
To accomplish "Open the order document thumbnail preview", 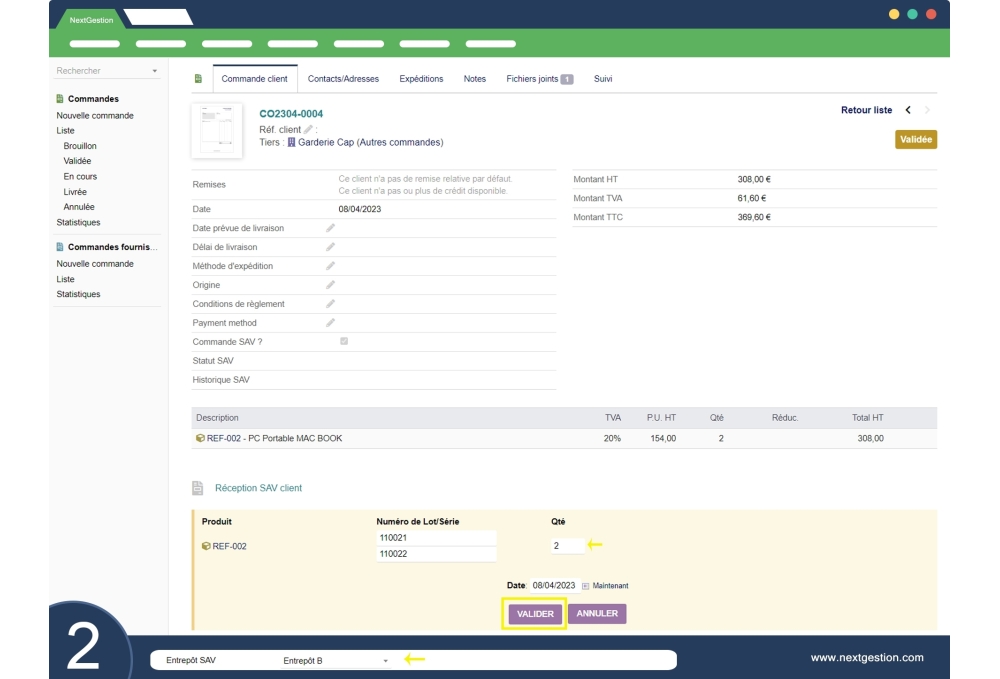I will tap(217, 131).
